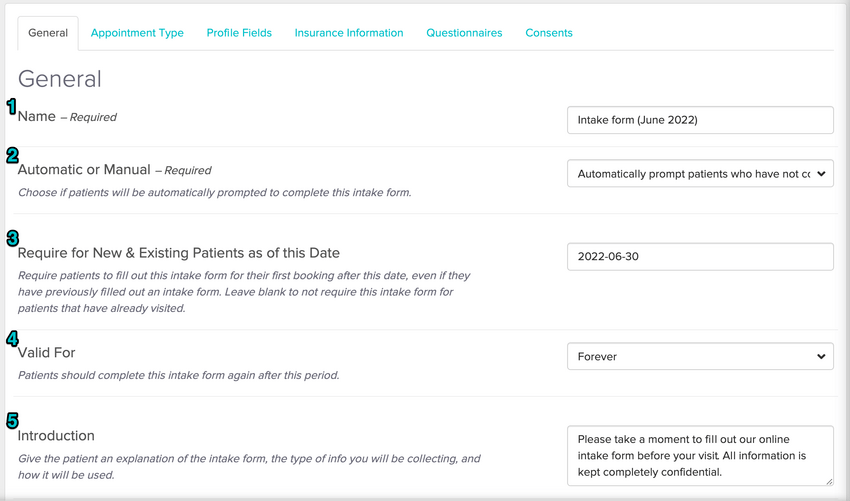Select the number 3 marker above Require for Patients
The width and height of the screenshot is (850, 501).
[12, 238]
